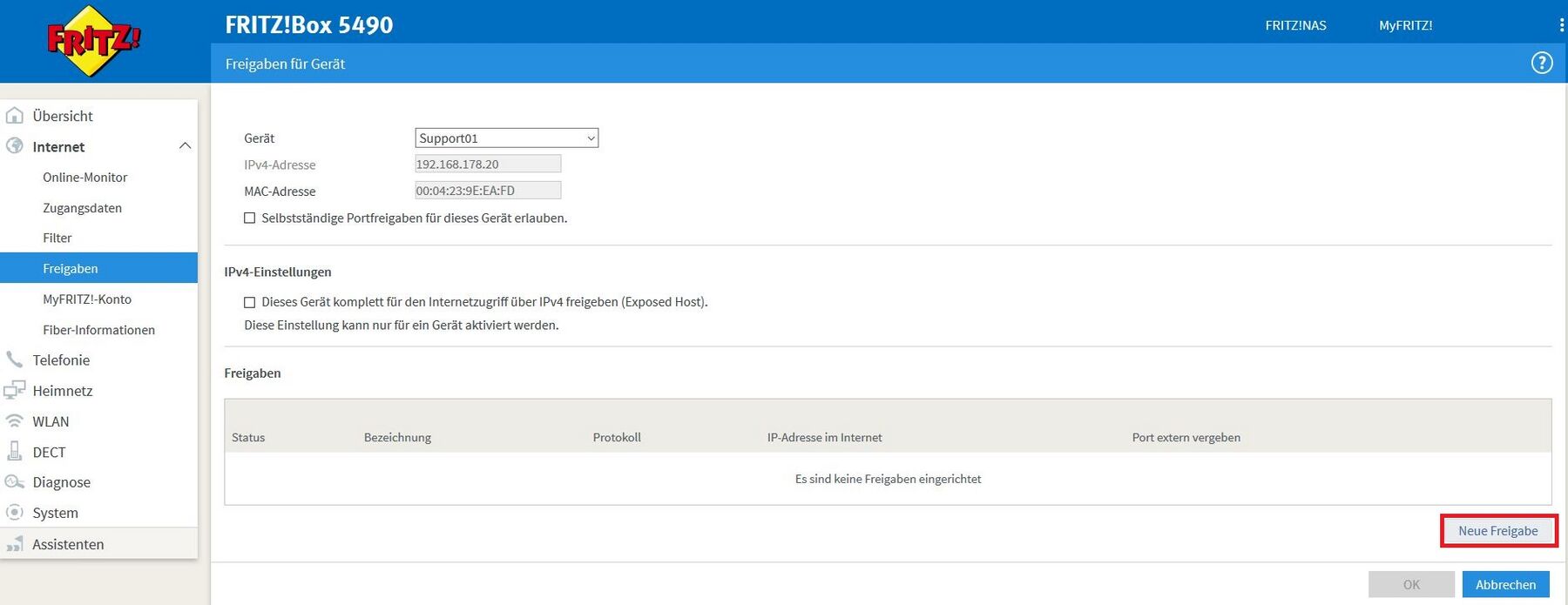Click the Heimnetz devices icon
The image size is (1568, 605).
(x=15, y=390)
